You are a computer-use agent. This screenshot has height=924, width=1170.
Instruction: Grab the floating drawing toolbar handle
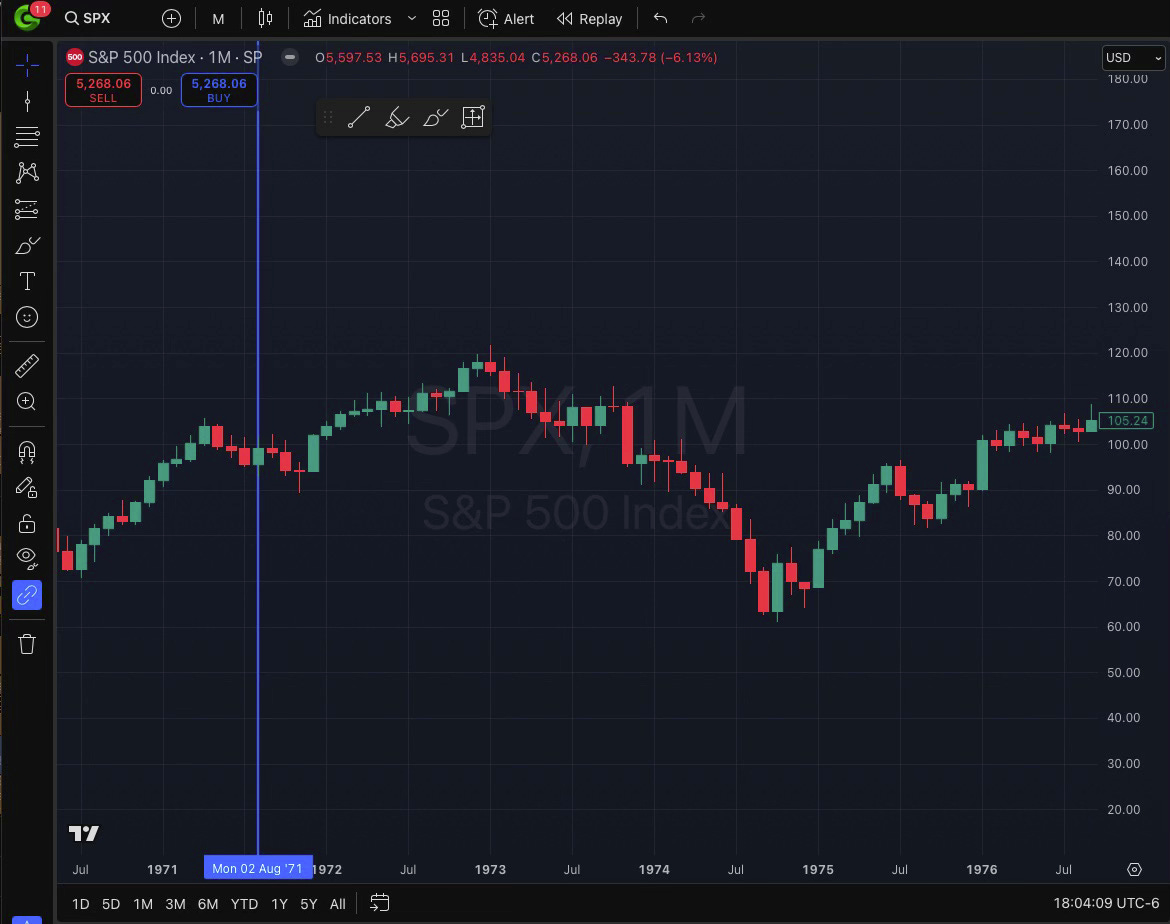tap(328, 117)
